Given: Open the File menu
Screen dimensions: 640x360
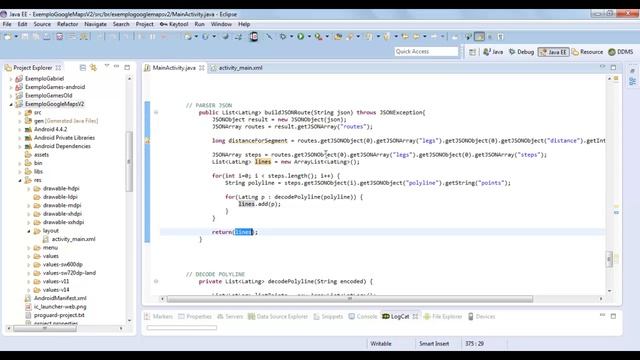Looking at the screenshot, I should [7, 24].
